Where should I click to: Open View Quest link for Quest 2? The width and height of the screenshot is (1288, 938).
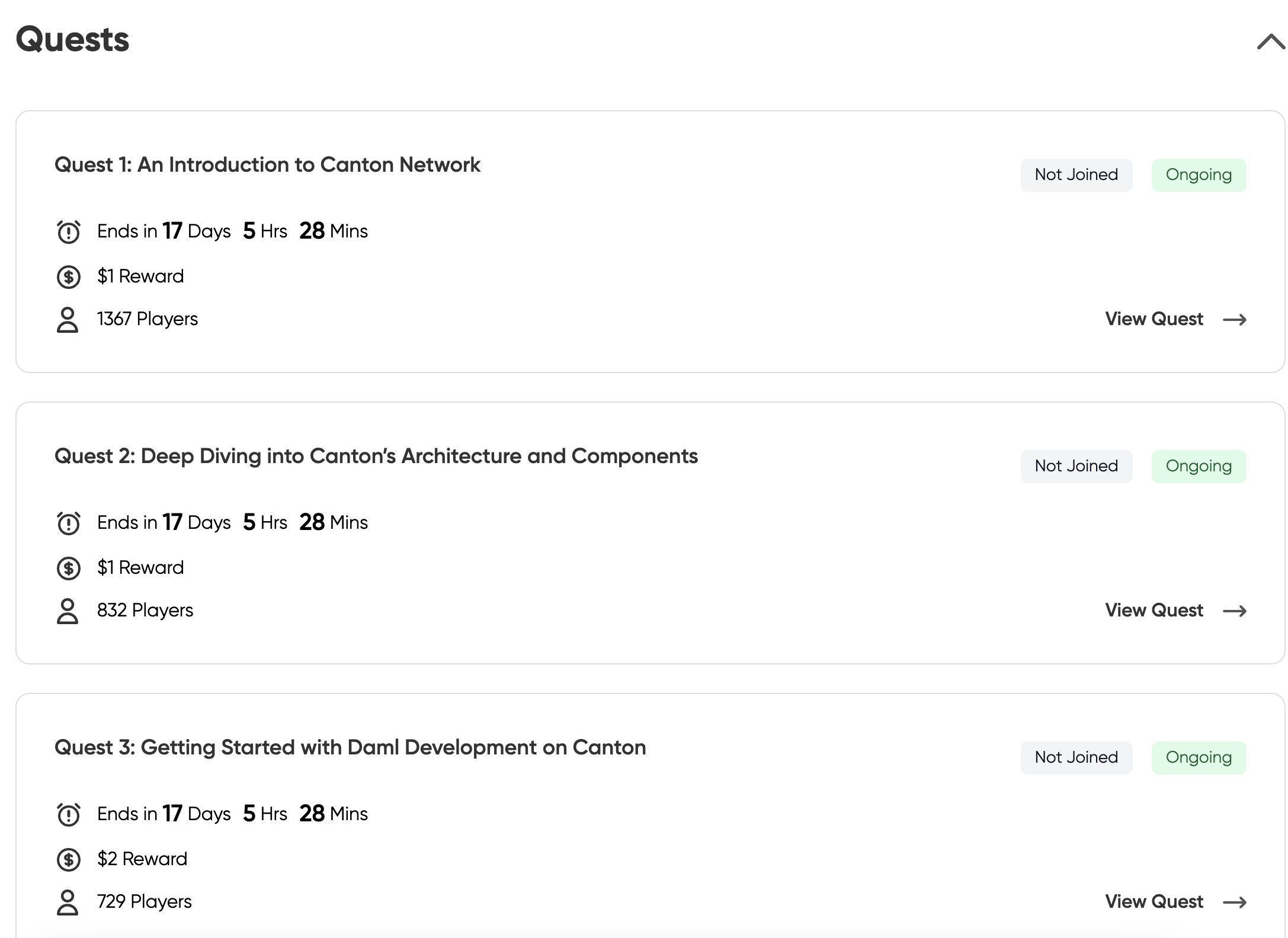[x=1175, y=611]
